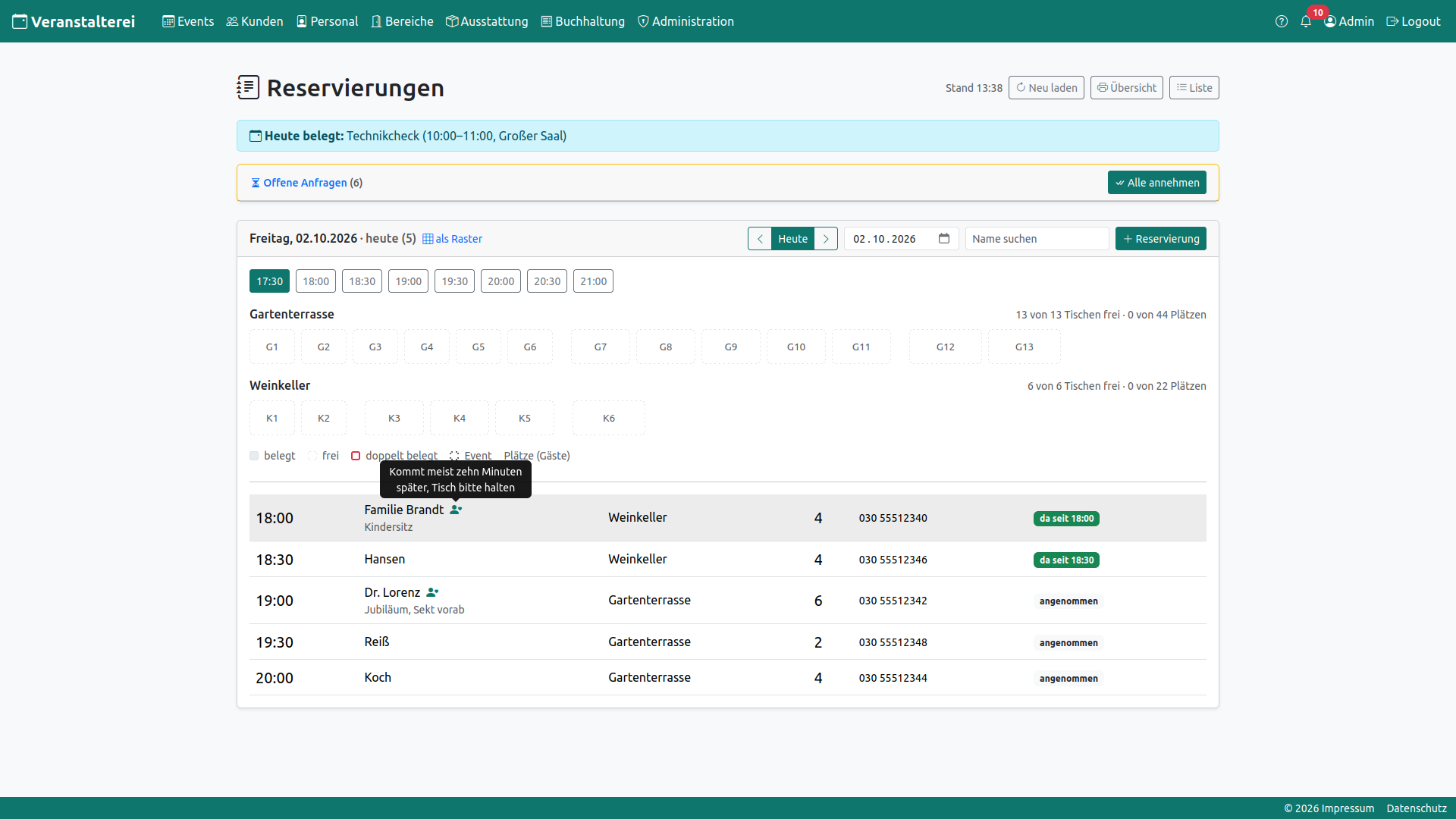
Task: Show als Raster grid view
Action: point(453,238)
